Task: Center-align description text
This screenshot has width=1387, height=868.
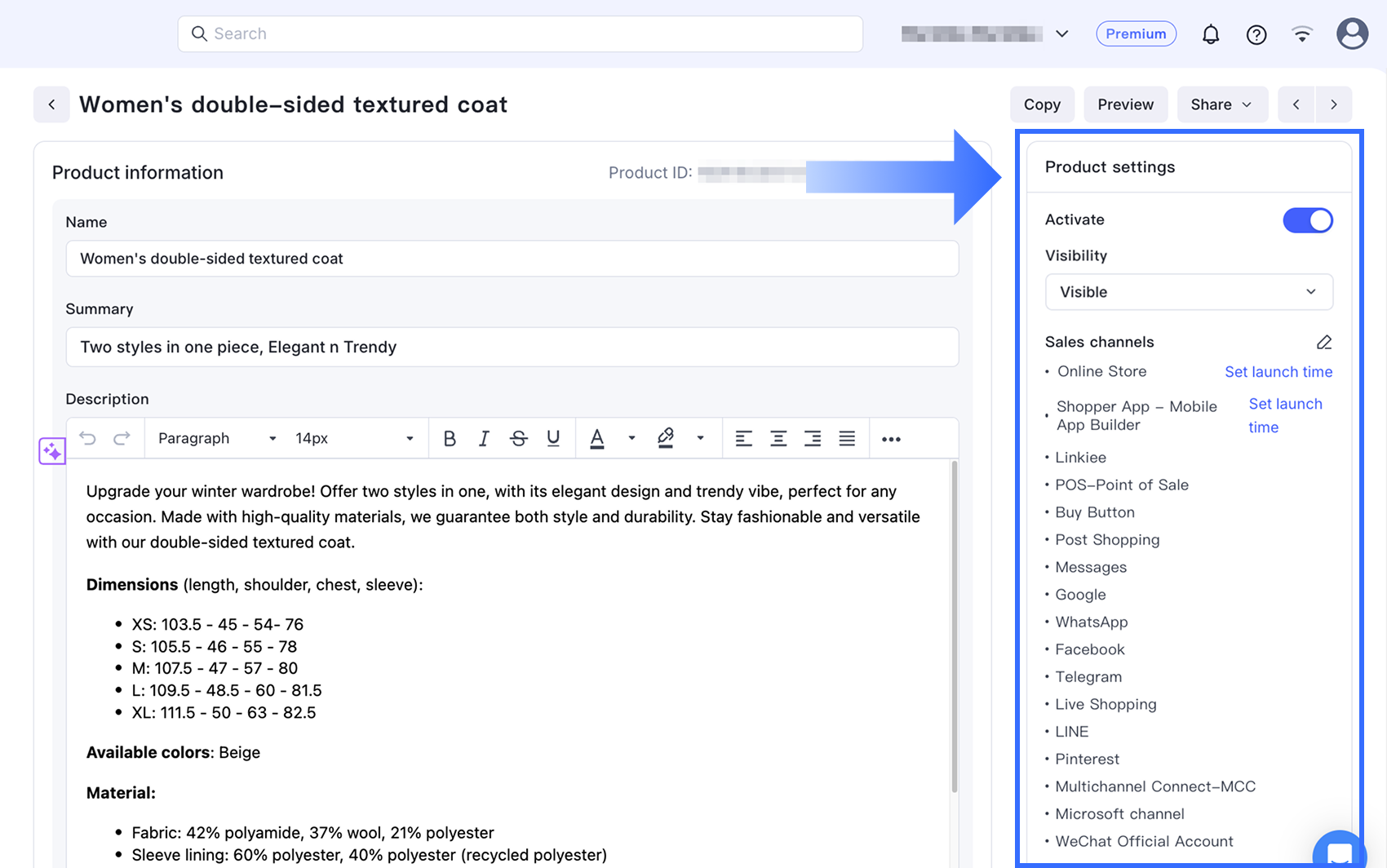Action: pyautogui.click(x=778, y=439)
